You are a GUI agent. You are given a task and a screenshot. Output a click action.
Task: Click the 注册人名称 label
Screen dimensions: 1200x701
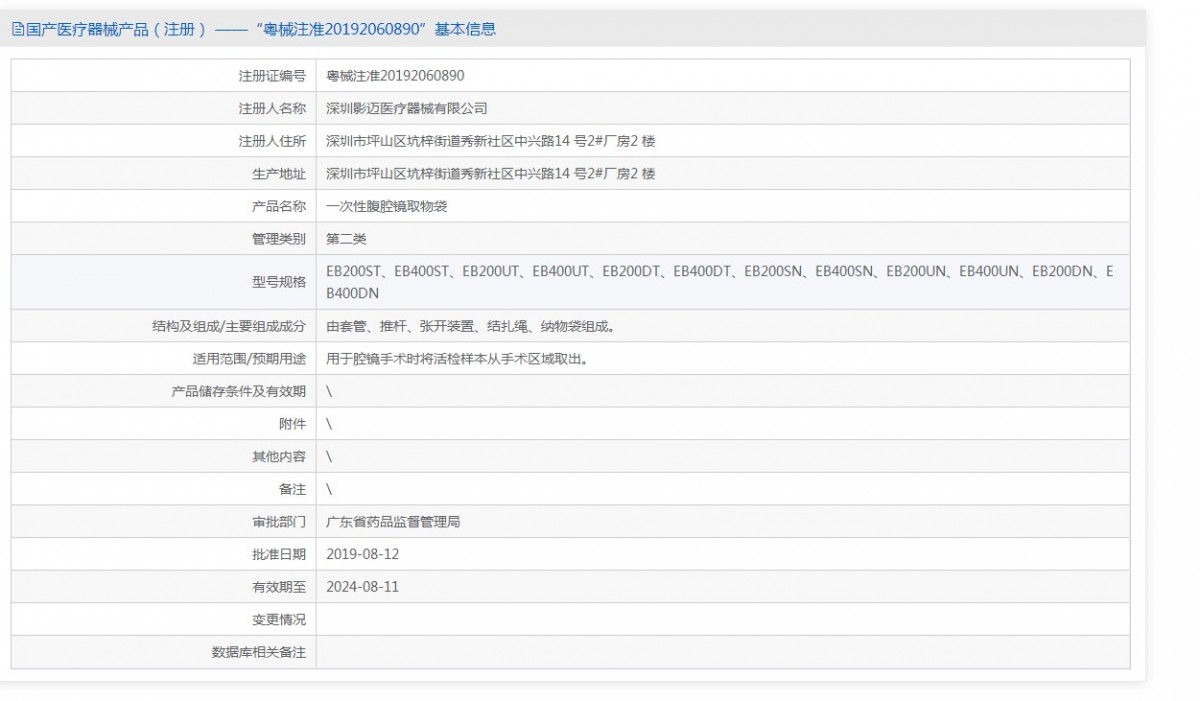[x=272, y=108]
